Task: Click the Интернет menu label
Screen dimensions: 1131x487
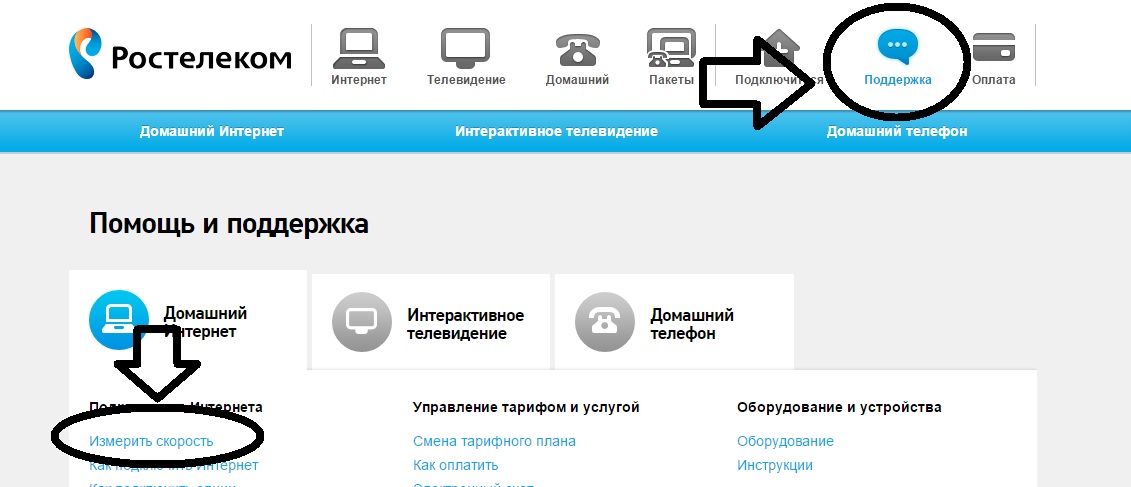Action: 359,80
